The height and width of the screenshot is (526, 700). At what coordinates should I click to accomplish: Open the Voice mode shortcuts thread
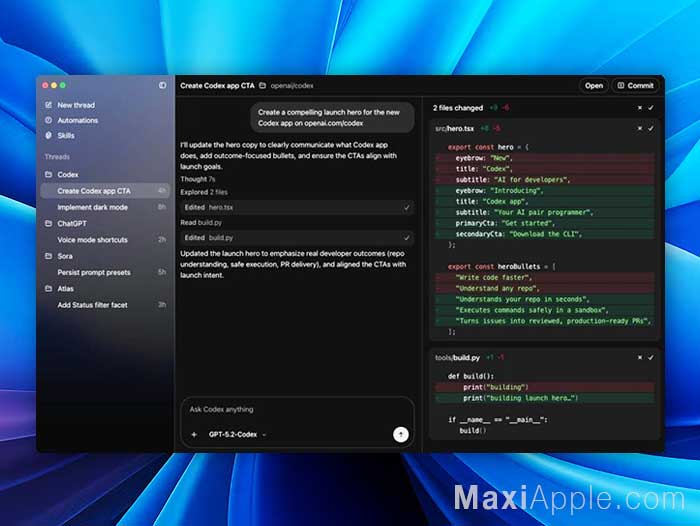(105, 240)
